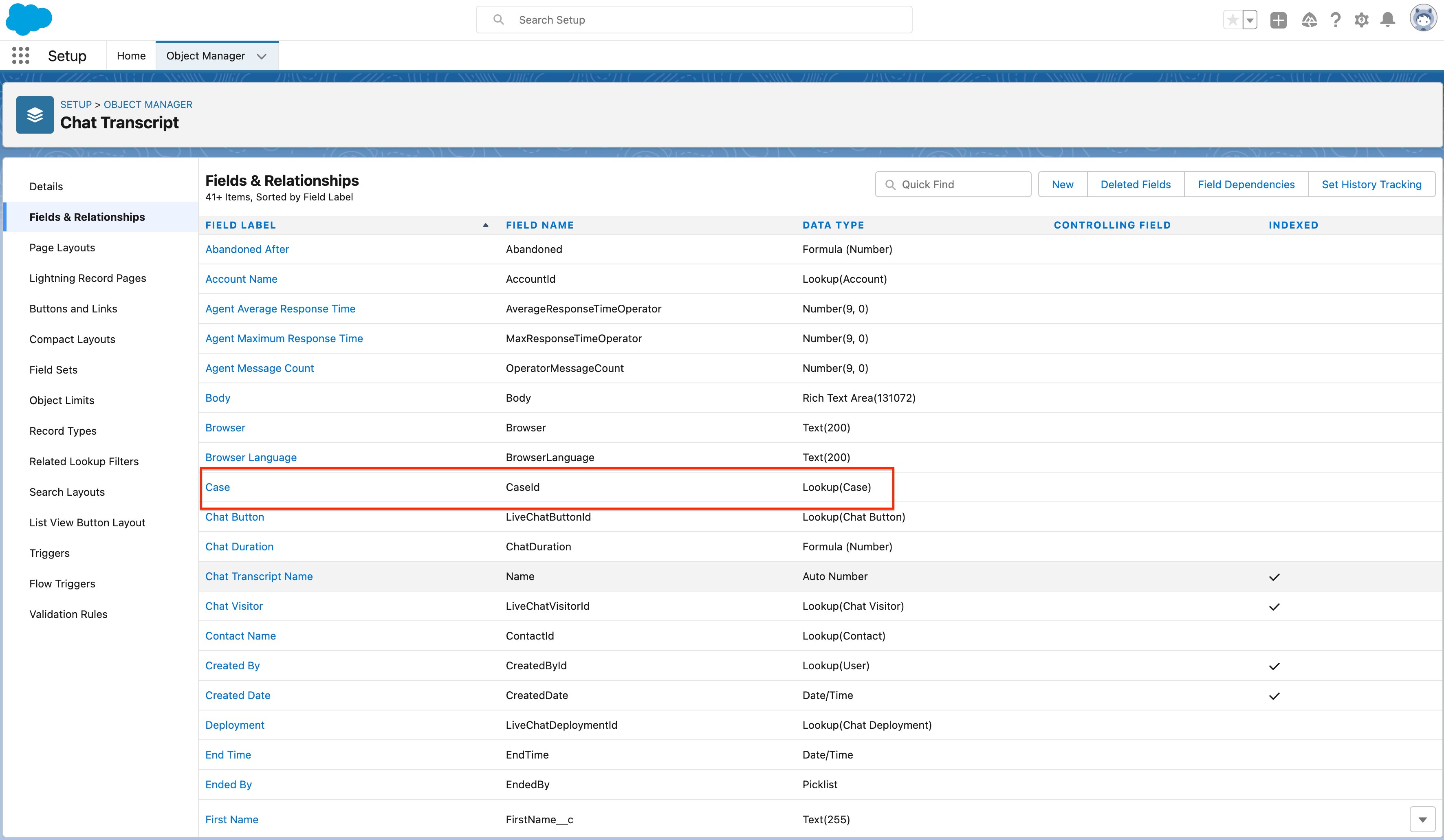Open Object Limits section
The image size is (1444, 840).
coord(62,400)
